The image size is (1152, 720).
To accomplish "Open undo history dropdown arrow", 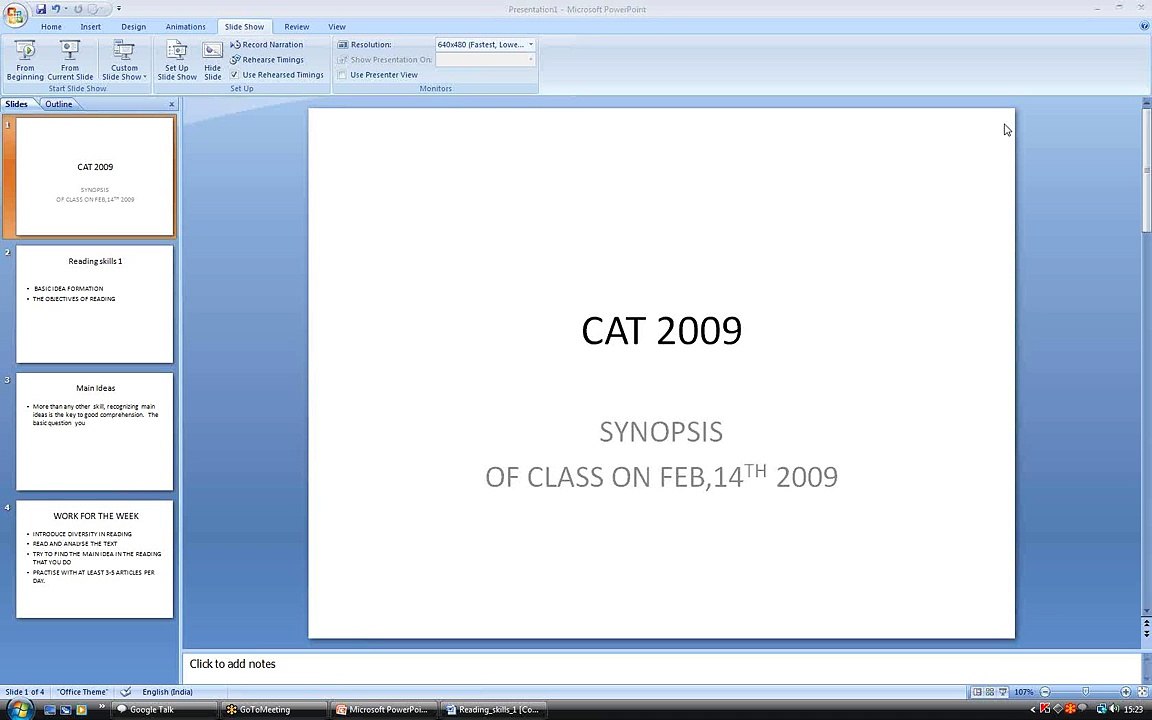I will (66, 9).
